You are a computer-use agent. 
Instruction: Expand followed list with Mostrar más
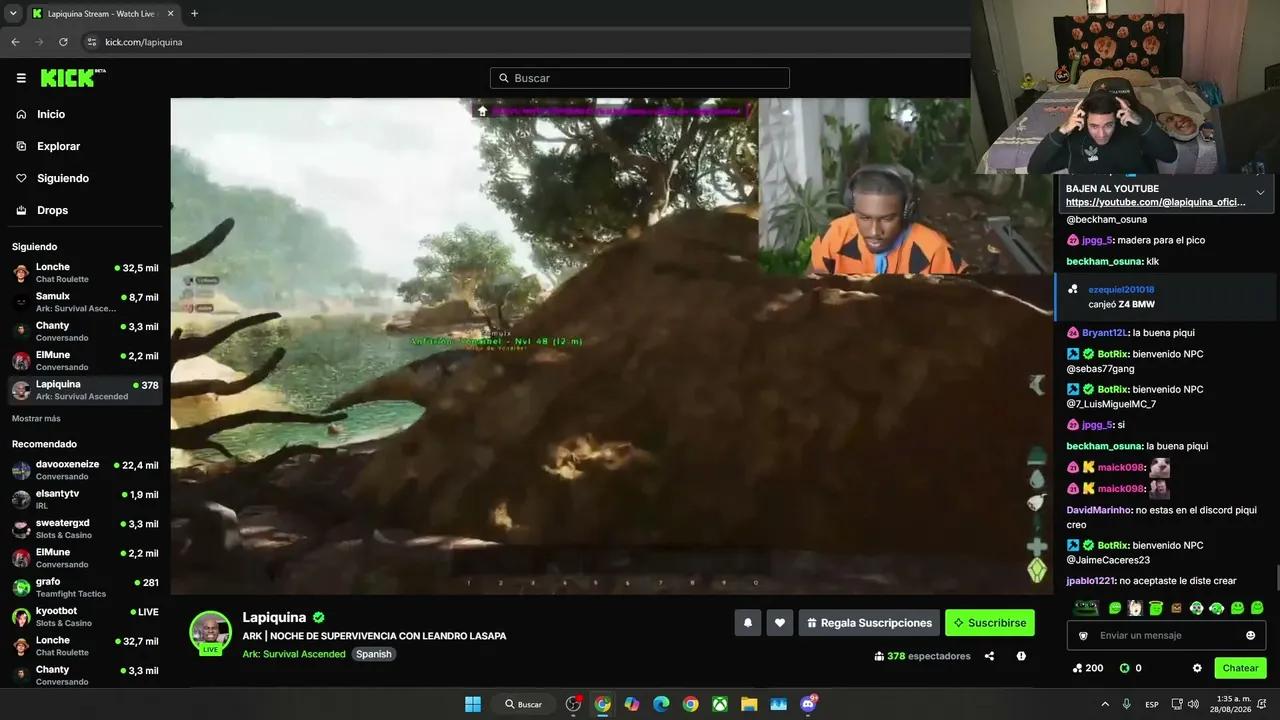click(x=36, y=418)
